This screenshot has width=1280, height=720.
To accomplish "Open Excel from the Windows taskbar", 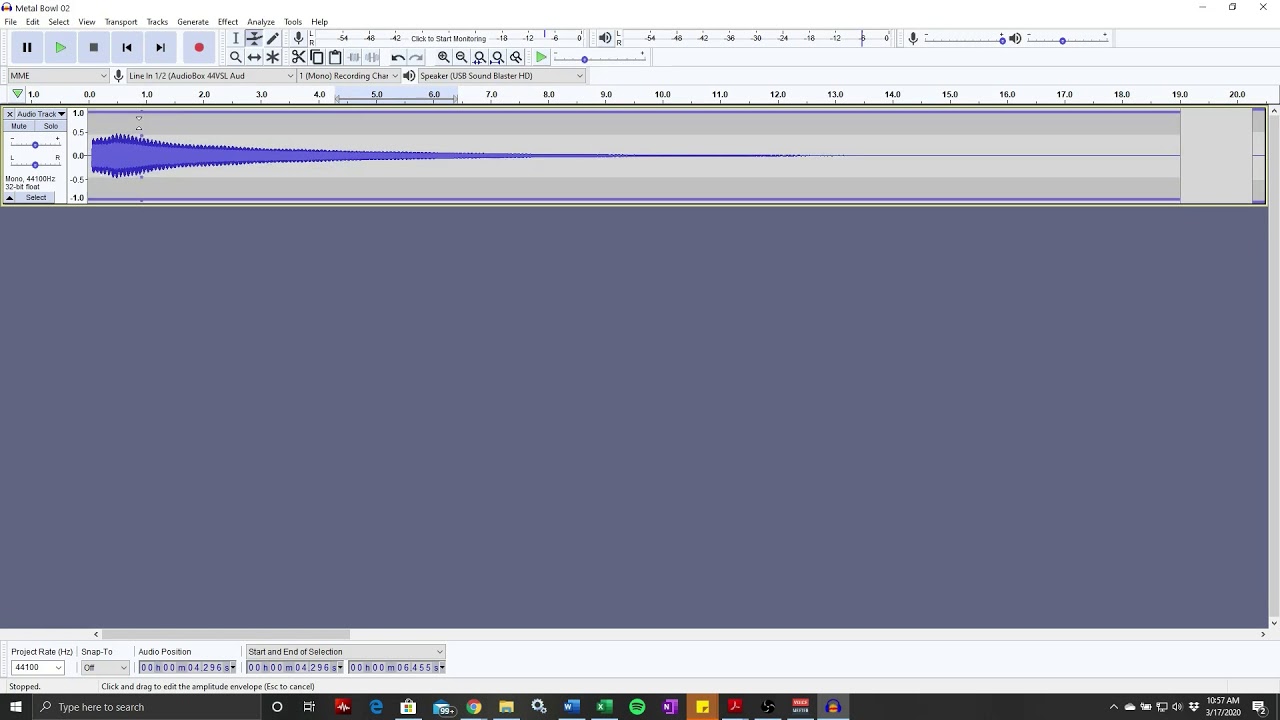I will tap(604, 707).
